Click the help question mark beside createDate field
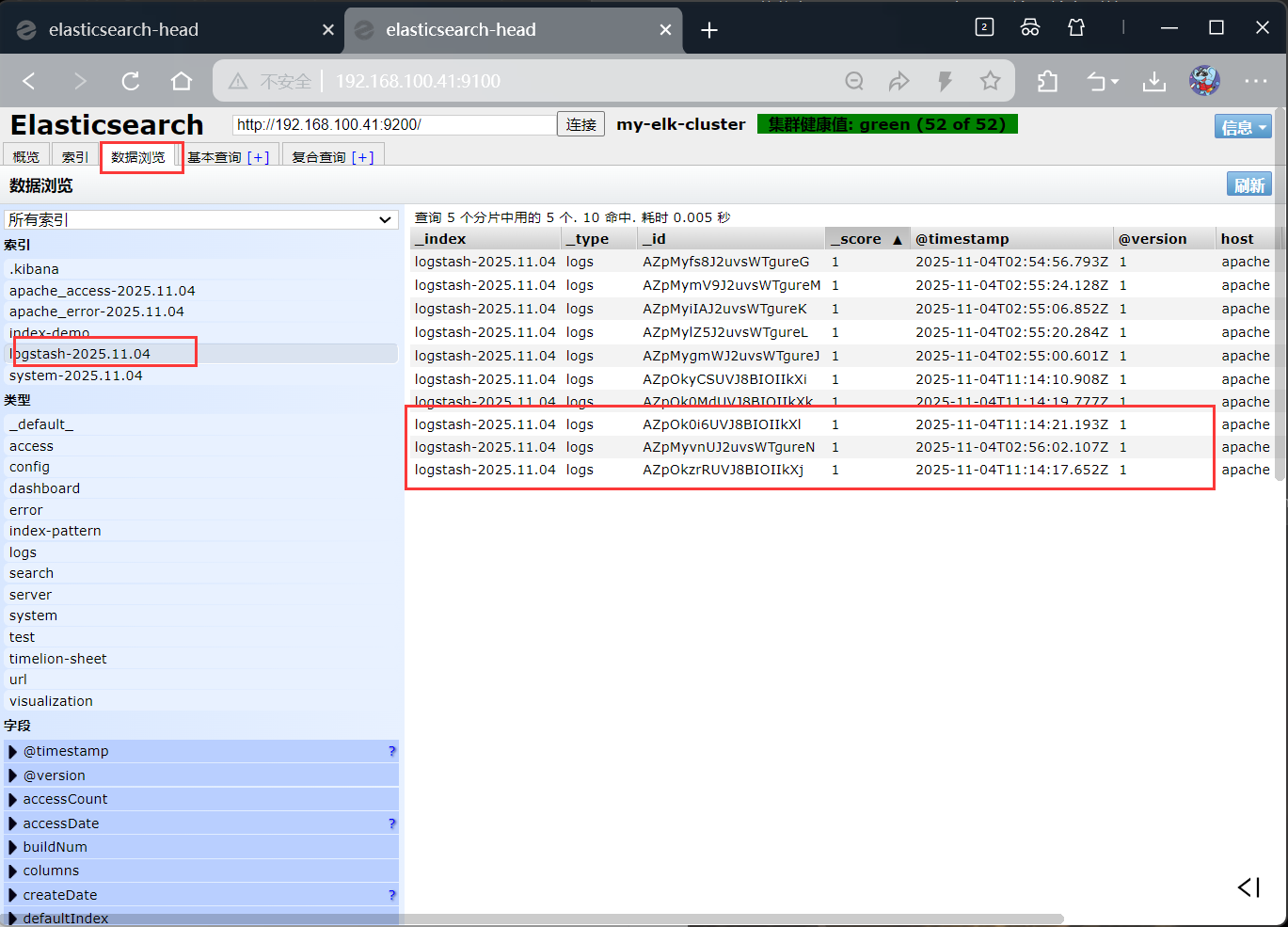This screenshot has width=1288, height=927. [x=392, y=895]
